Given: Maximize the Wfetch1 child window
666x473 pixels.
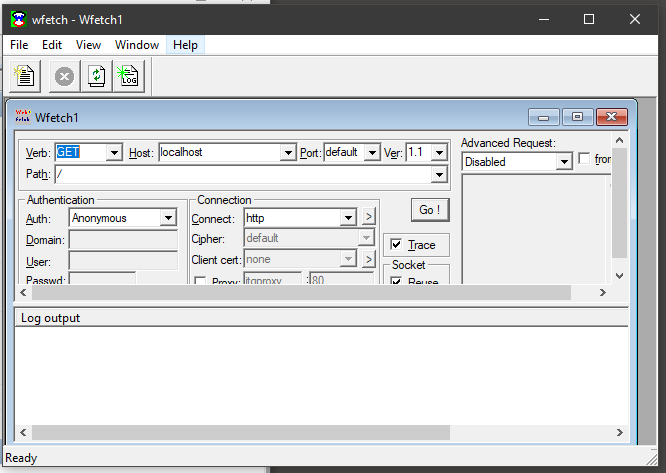Looking at the screenshot, I should (x=577, y=117).
